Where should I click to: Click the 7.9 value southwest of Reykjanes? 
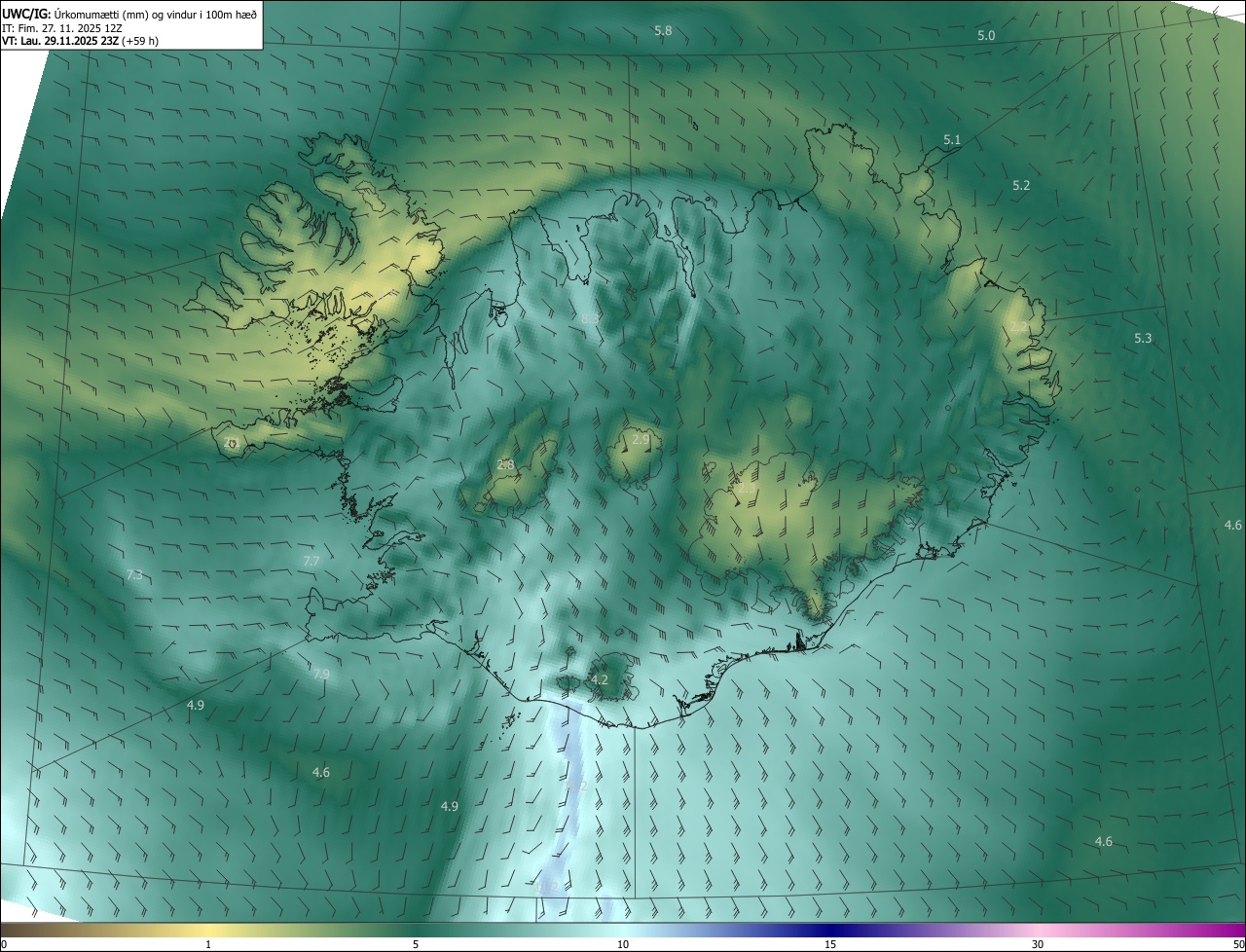coord(320,674)
